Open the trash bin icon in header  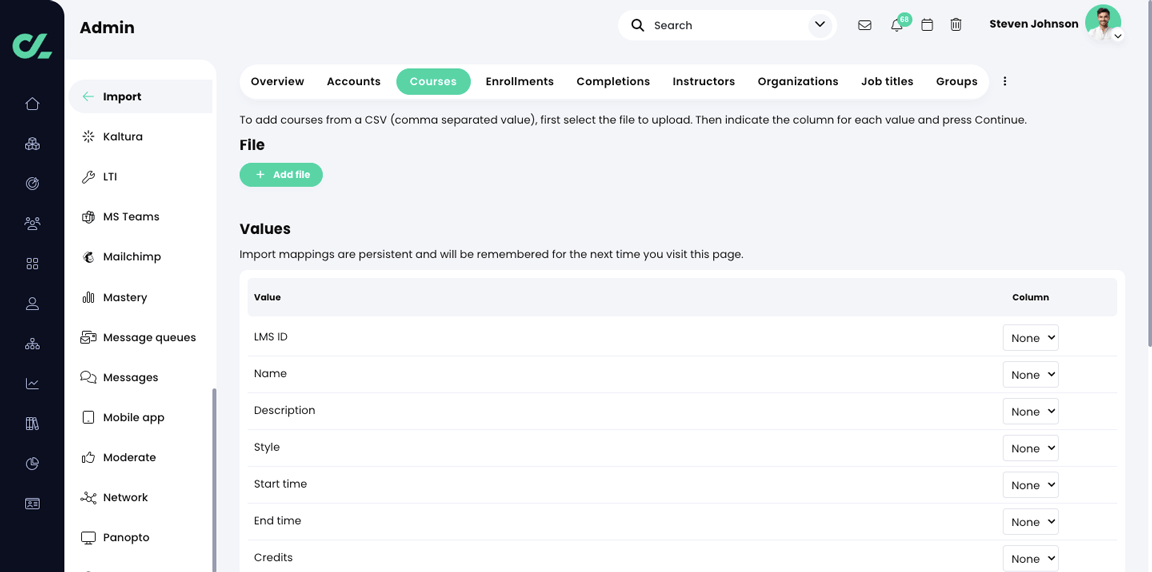[956, 25]
